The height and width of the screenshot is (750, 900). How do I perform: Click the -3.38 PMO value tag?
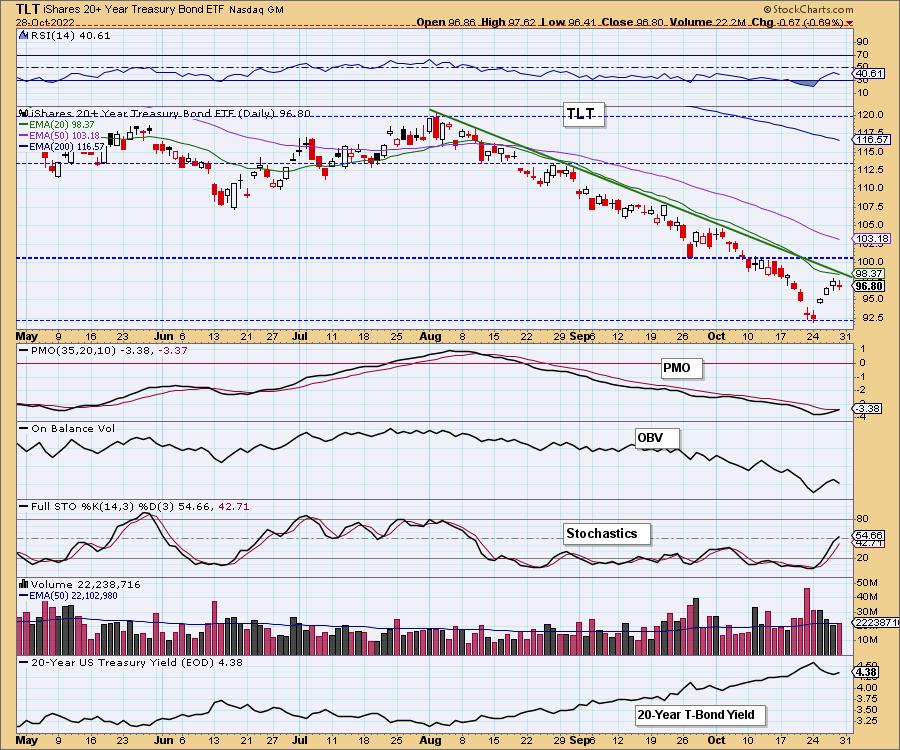[x=867, y=409]
